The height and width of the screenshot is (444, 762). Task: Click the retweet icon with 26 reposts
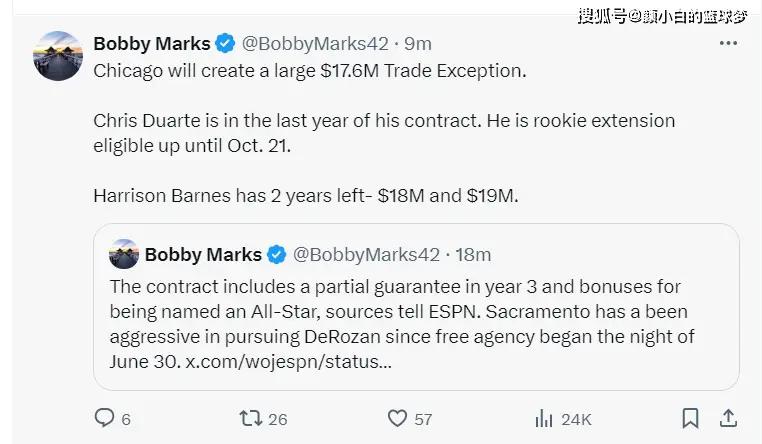pos(252,417)
